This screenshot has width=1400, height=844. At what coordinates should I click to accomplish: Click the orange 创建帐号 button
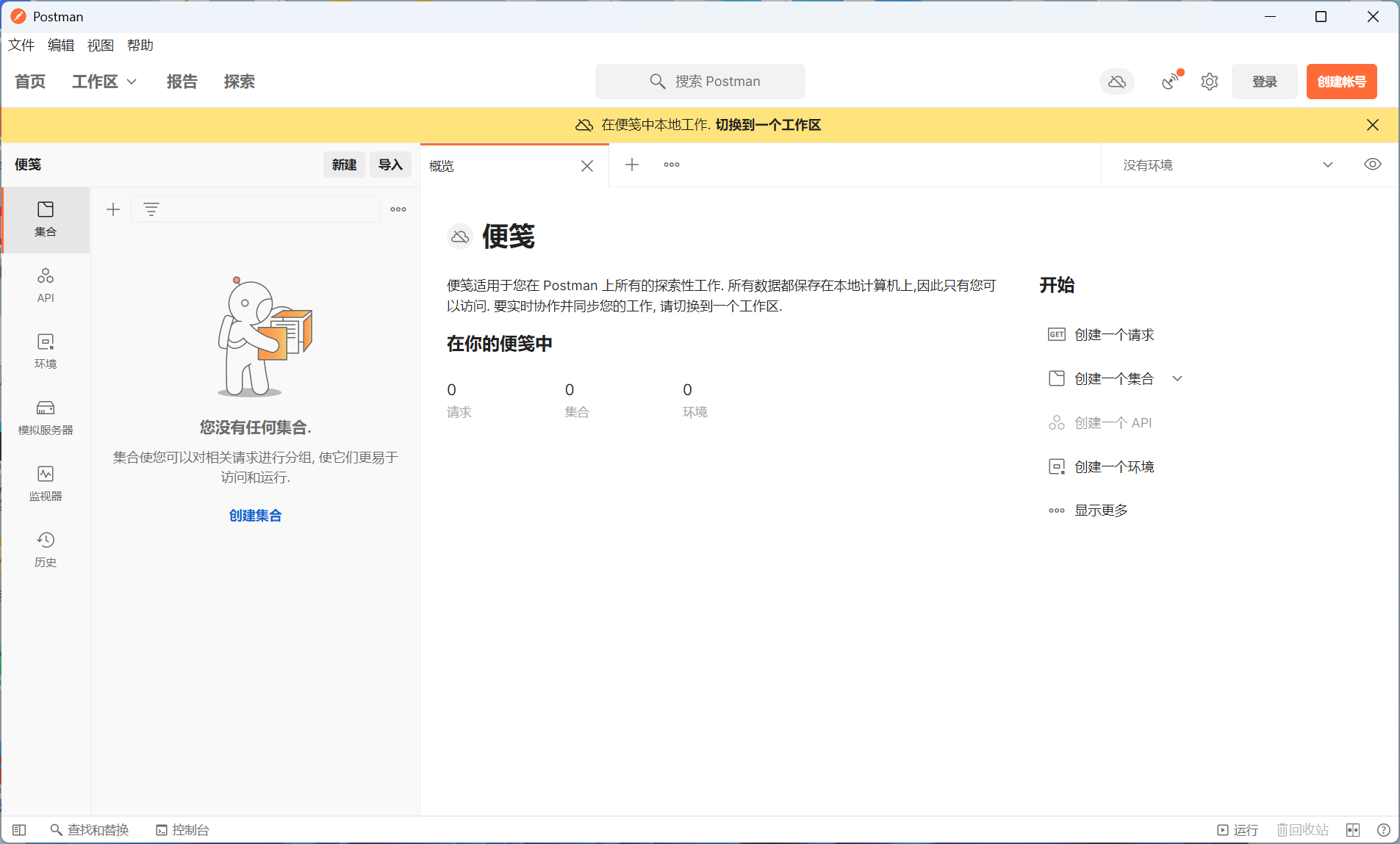click(1342, 82)
